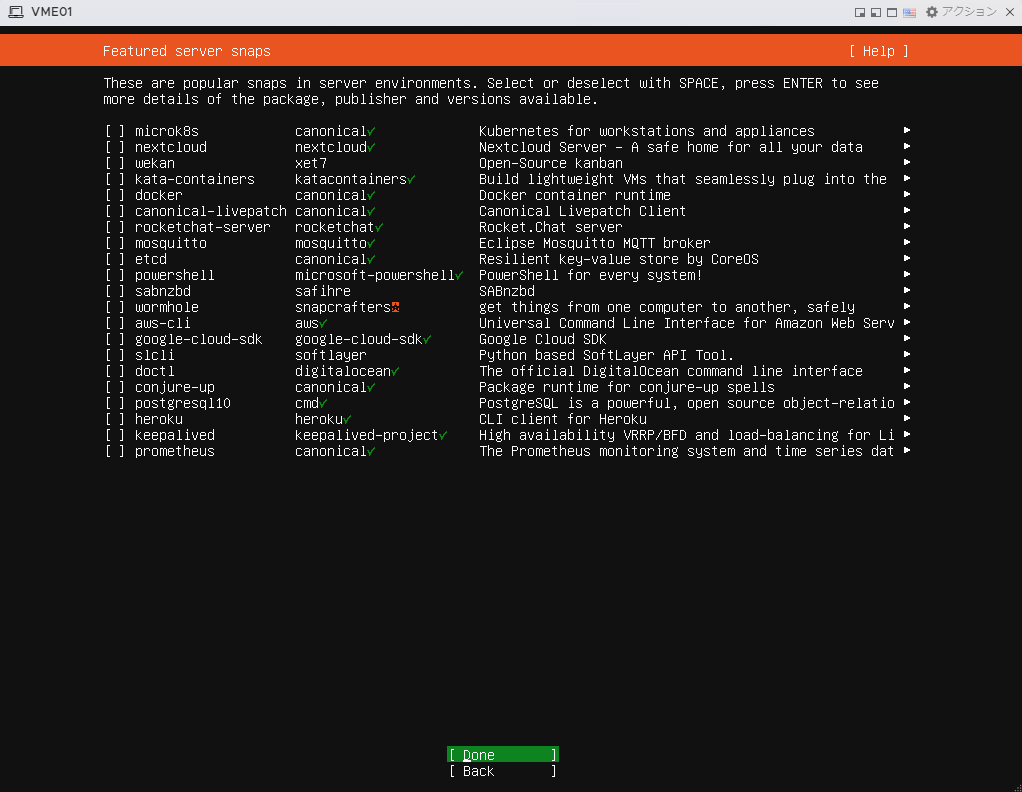Close the VME01 console window
The height and width of the screenshot is (792, 1022).
(x=1010, y=12)
